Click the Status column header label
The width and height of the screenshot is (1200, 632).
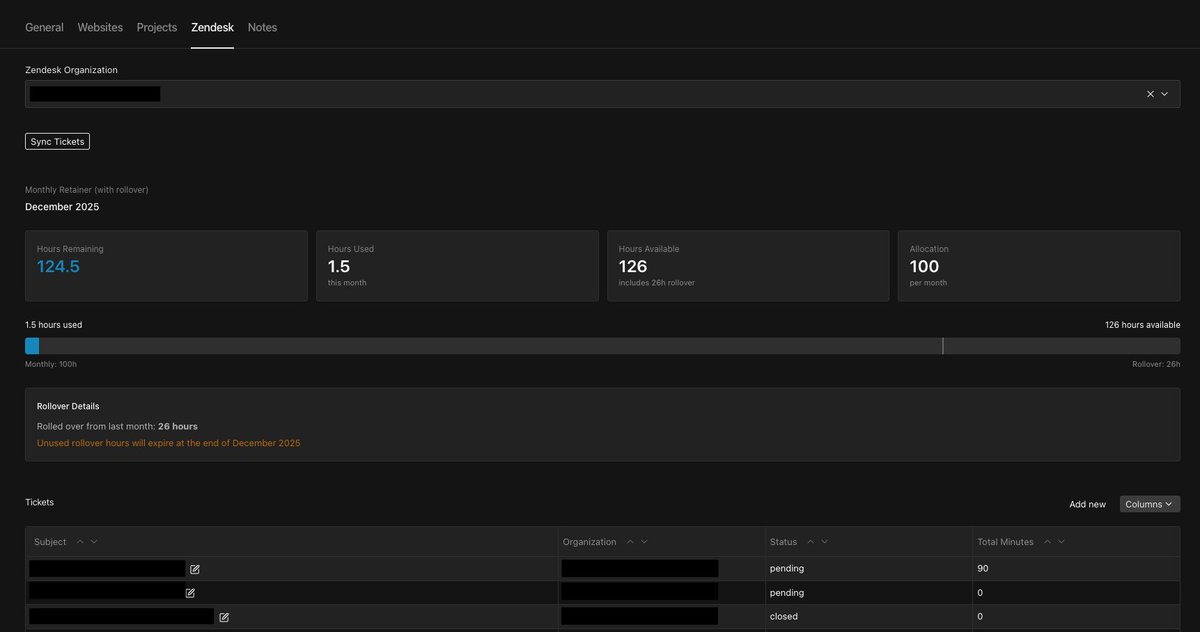783,542
